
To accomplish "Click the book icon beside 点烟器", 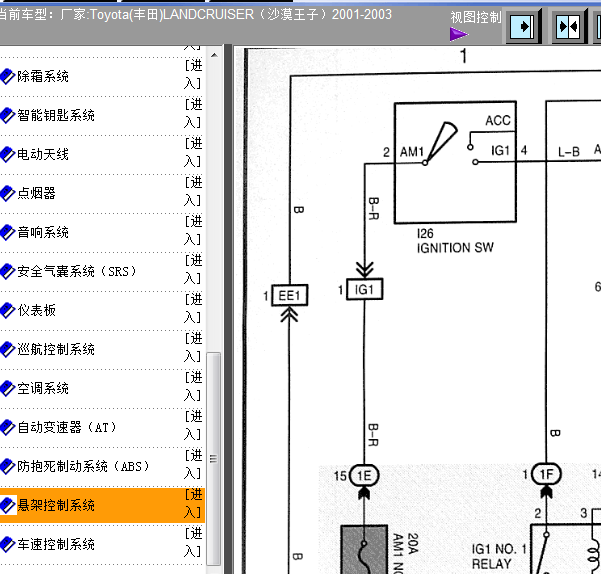I will (x=7, y=194).
